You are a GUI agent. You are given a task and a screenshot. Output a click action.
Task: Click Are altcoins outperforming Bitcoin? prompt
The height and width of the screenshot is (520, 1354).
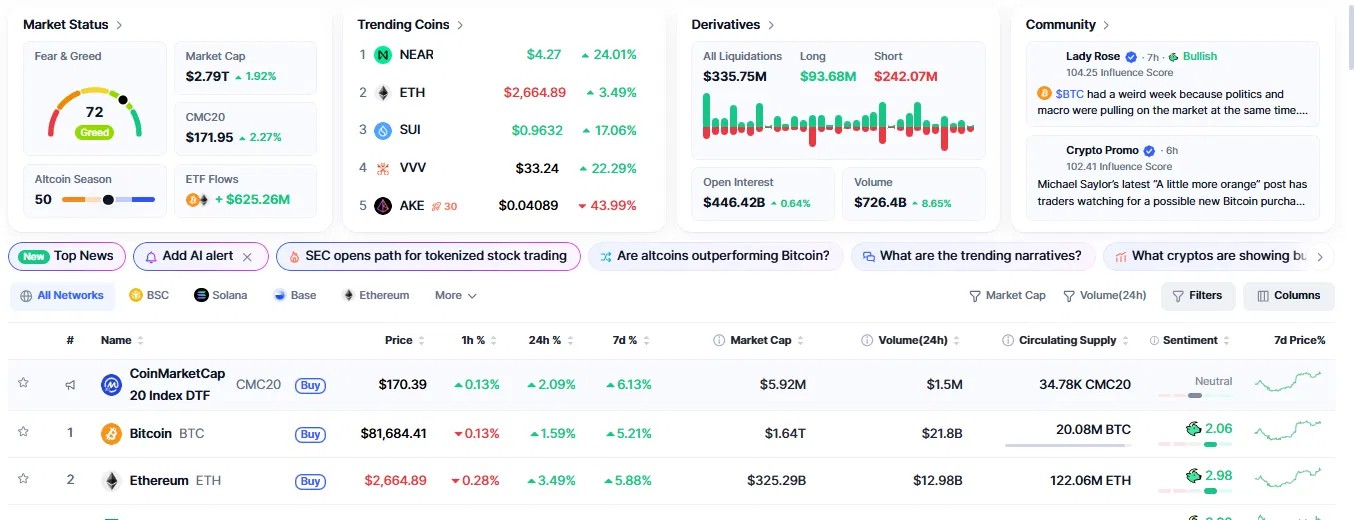click(715, 257)
